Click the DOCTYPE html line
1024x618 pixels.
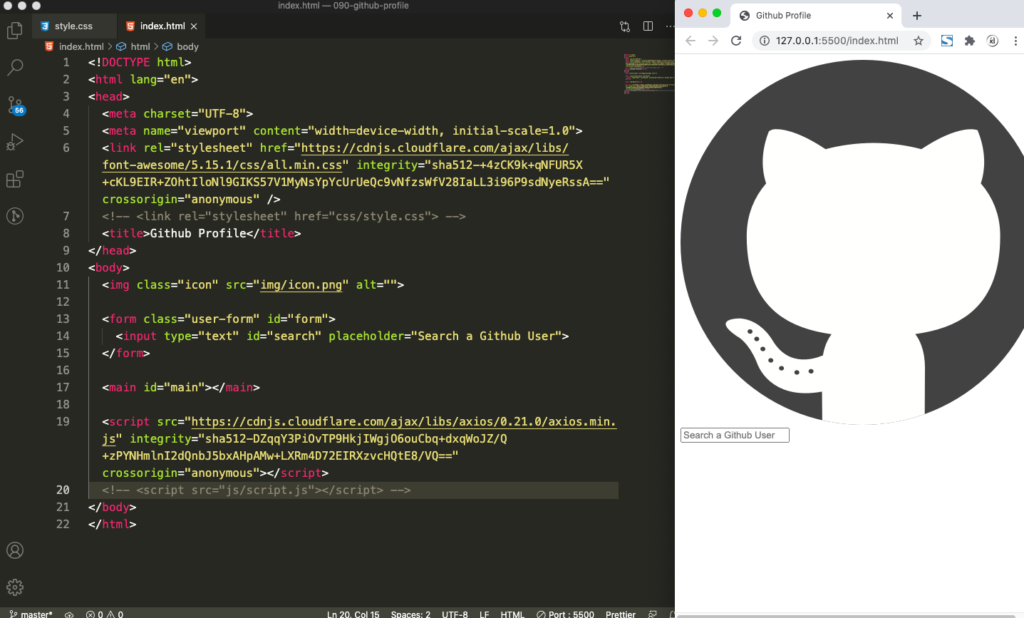[x=140, y=62]
